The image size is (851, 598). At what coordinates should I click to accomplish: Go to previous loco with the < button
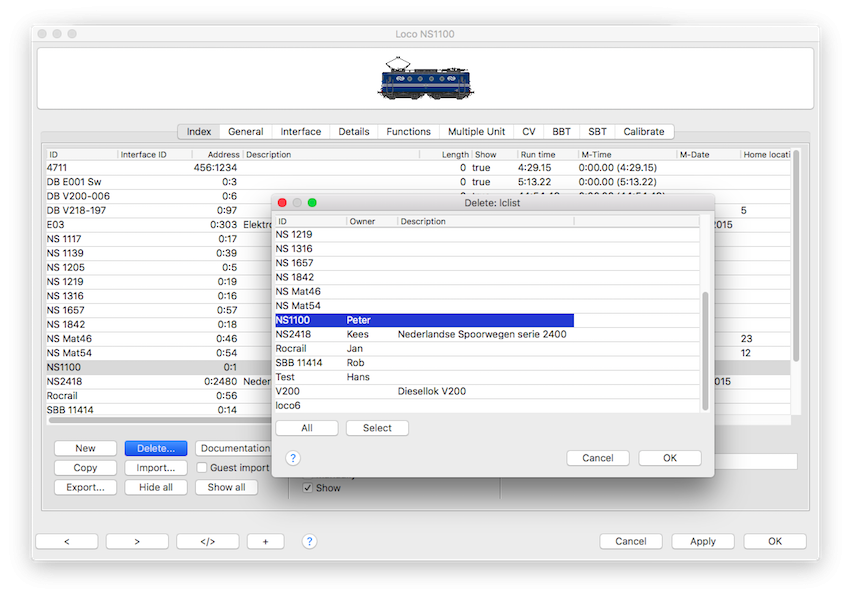pyautogui.click(x=66, y=541)
